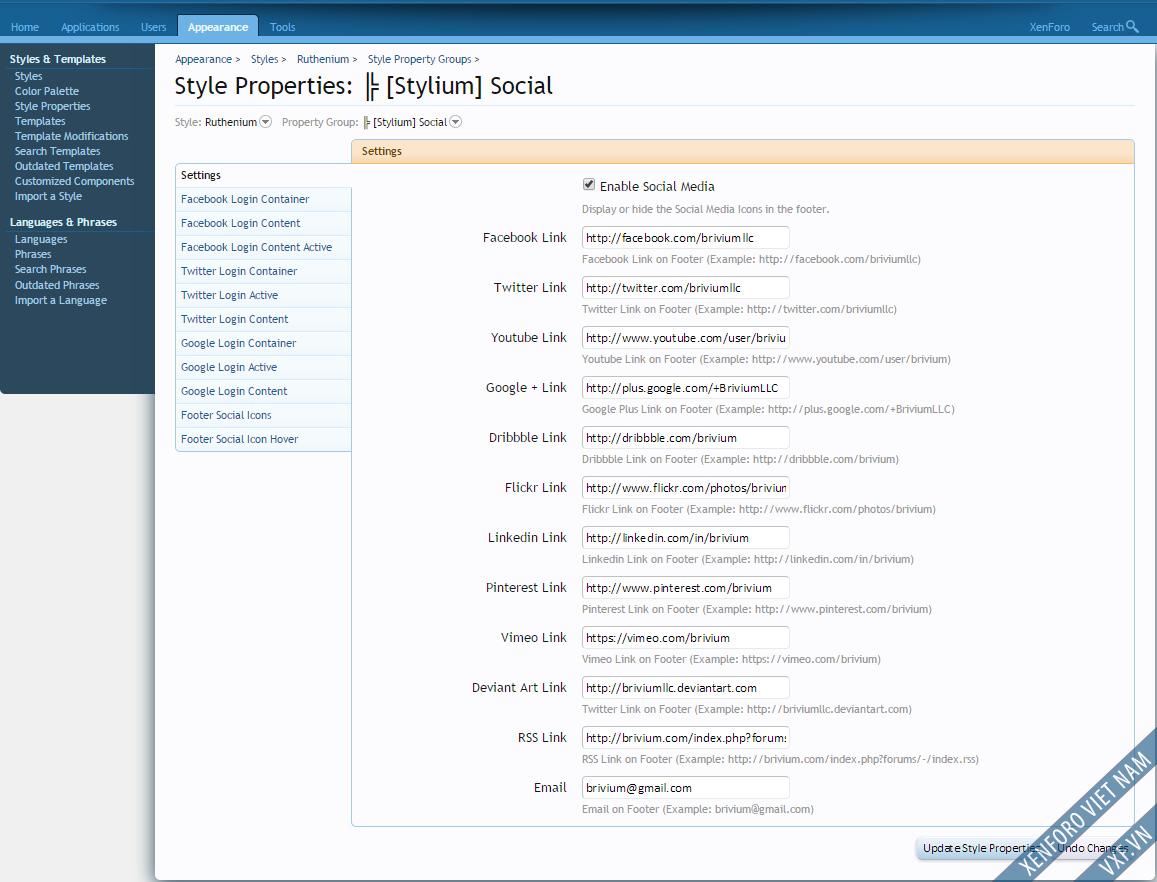This screenshot has width=1157, height=882.
Task: Open Phrases in the sidebar
Action: (x=33, y=254)
